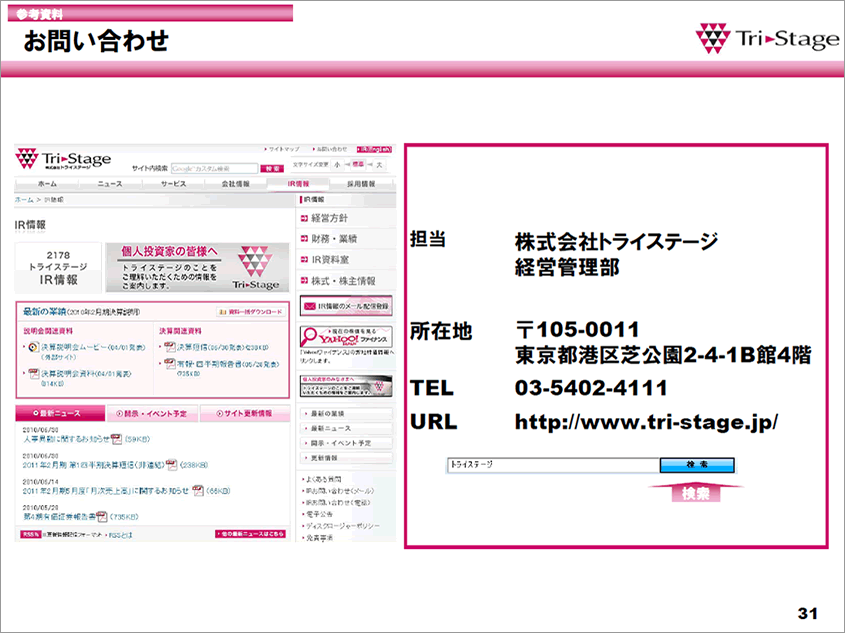Set font size to 小
The height and width of the screenshot is (633, 845).
pos(337,165)
